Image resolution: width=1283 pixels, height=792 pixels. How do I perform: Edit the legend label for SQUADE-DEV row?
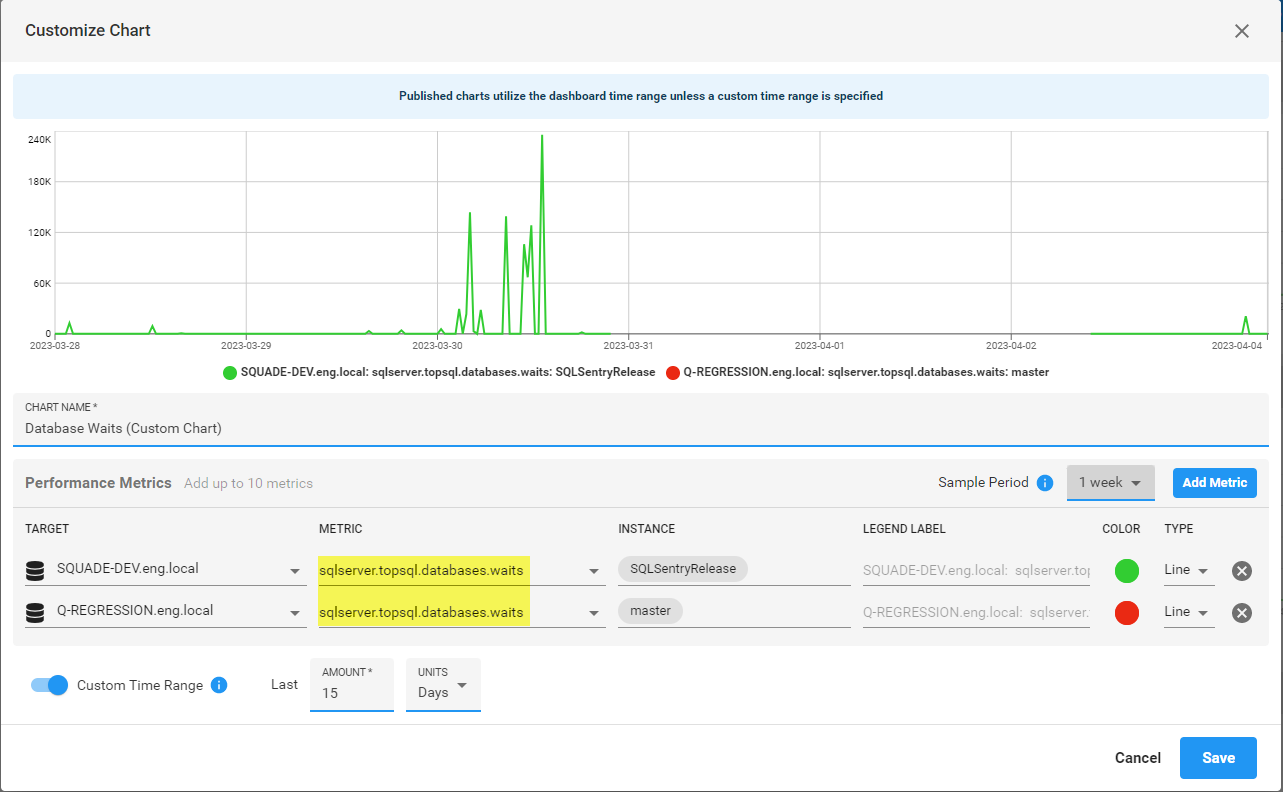(976, 570)
